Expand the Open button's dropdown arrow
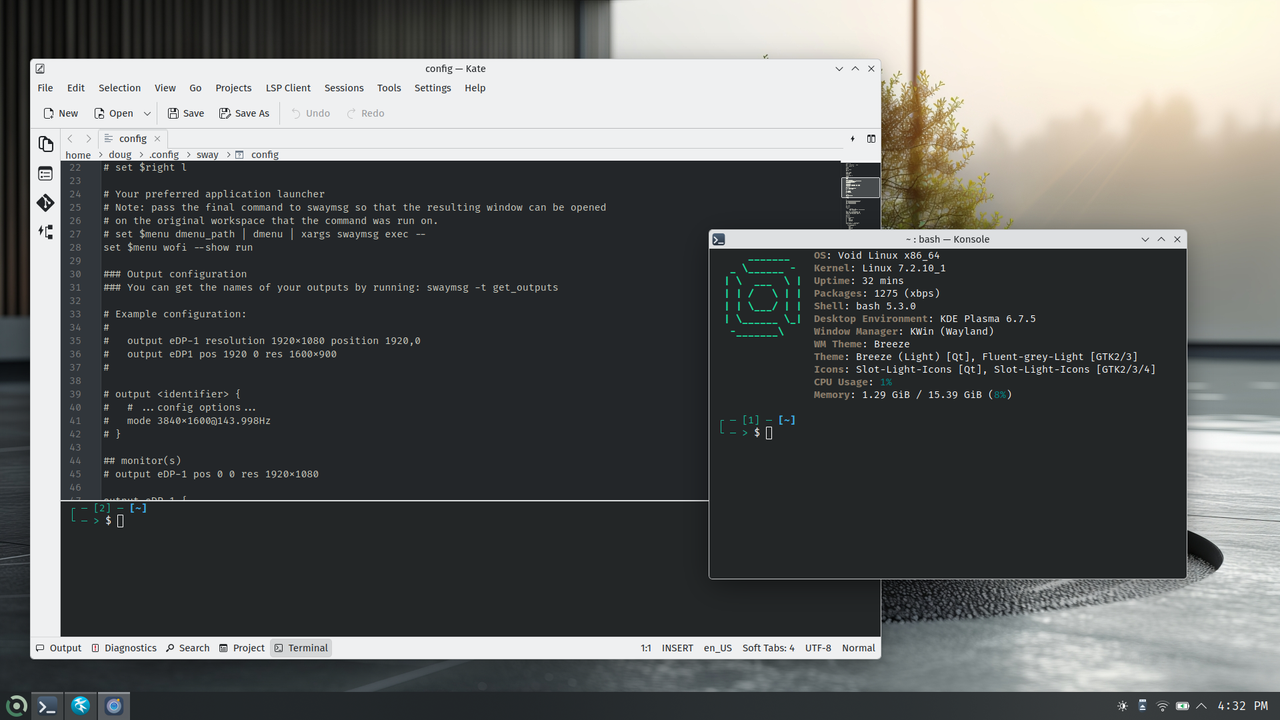This screenshot has width=1280, height=720. coord(147,113)
